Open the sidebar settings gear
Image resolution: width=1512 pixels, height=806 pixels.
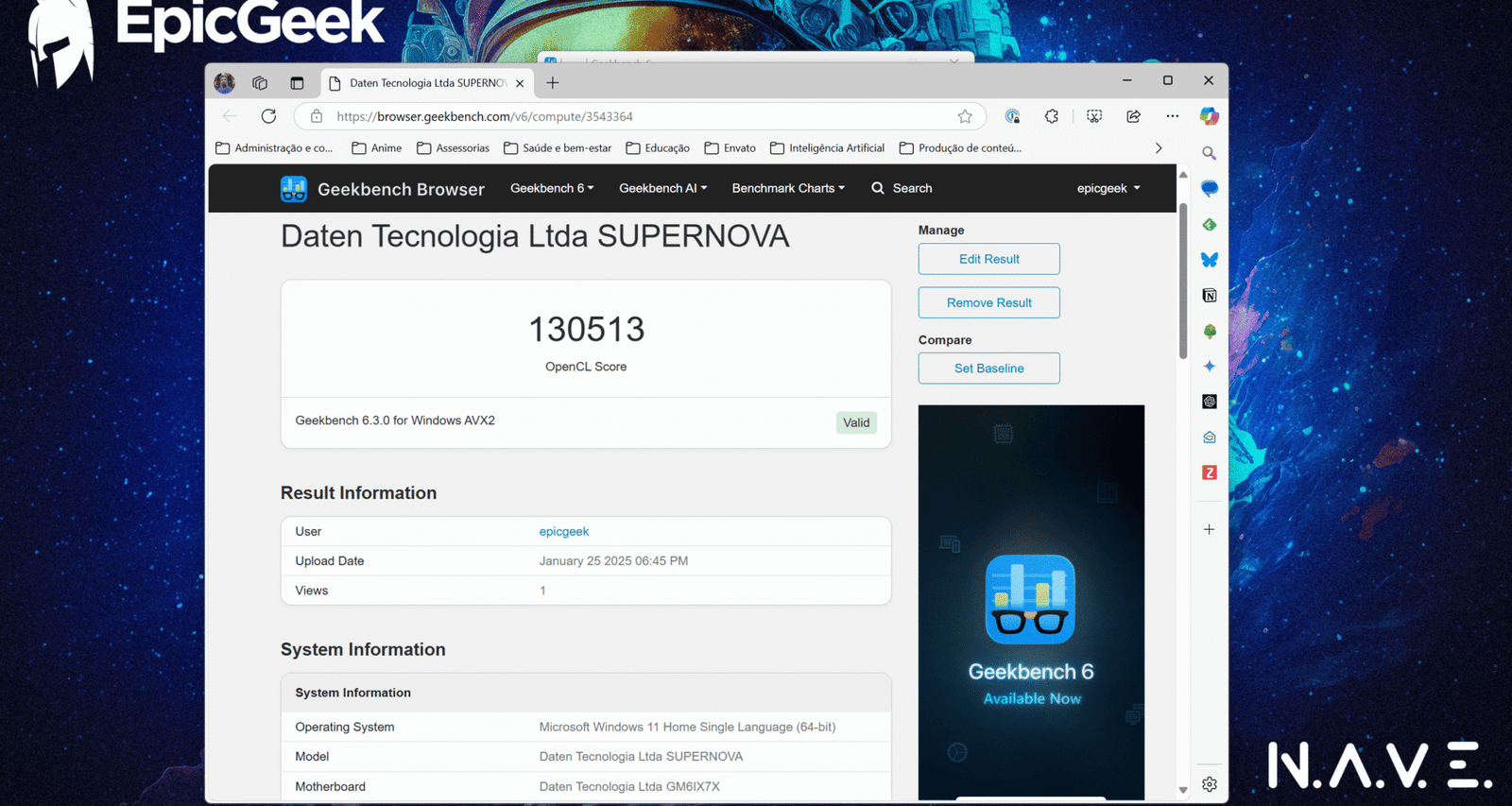[1210, 784]
